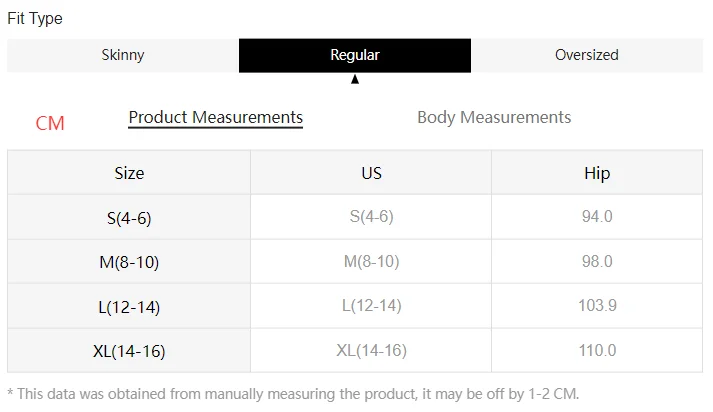Click the black triangle under Regular
The image size is (713, 412).
[x=355, y=79]
